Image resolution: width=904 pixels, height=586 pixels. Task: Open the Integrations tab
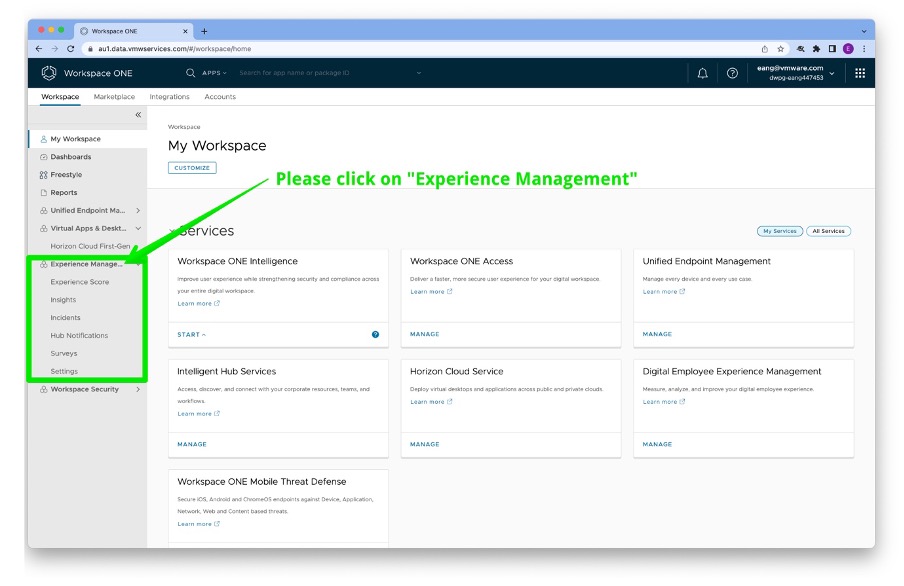pos(169,97)
